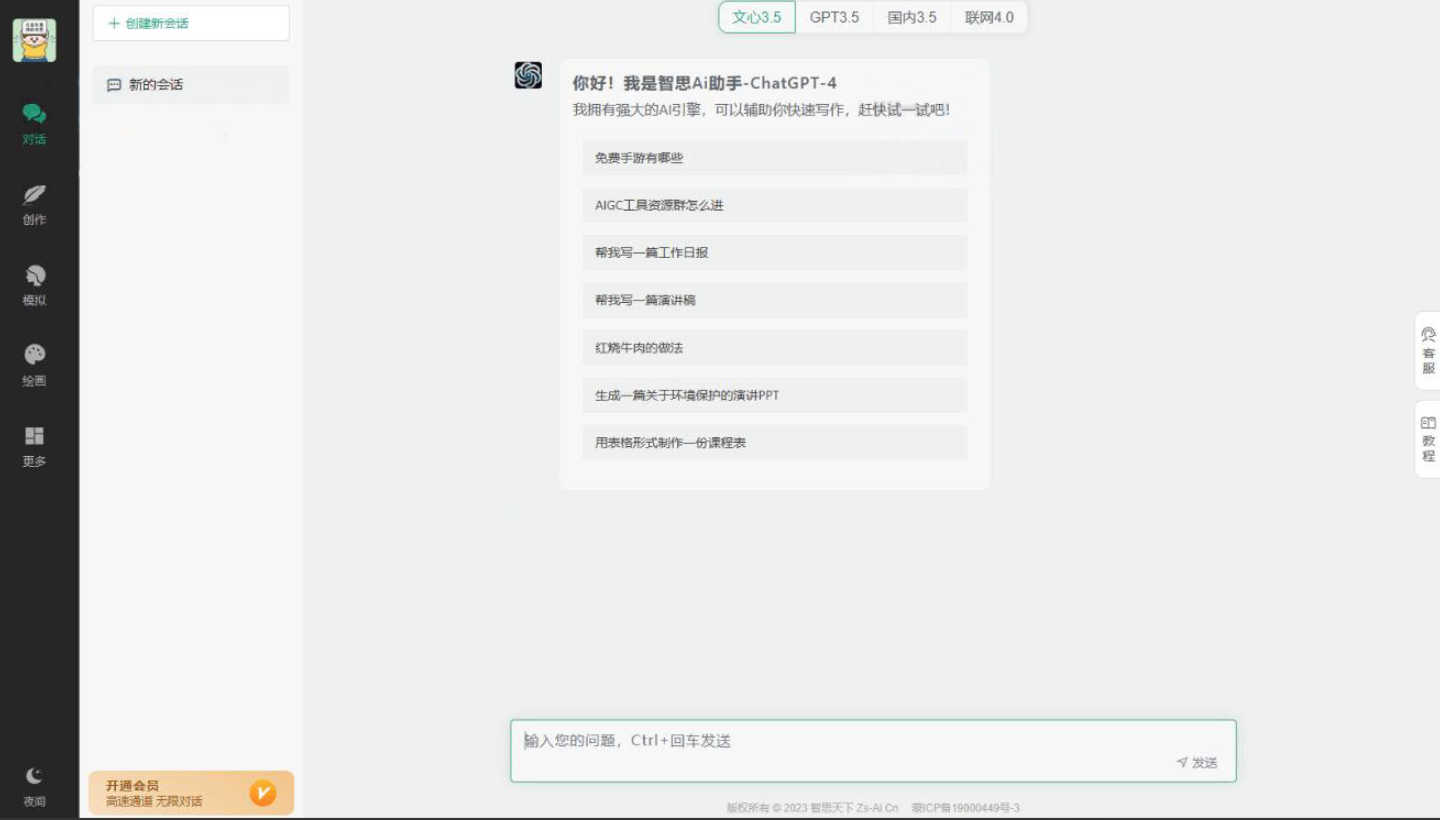Click the 开通会员 membership banner

tap(191, 793)
